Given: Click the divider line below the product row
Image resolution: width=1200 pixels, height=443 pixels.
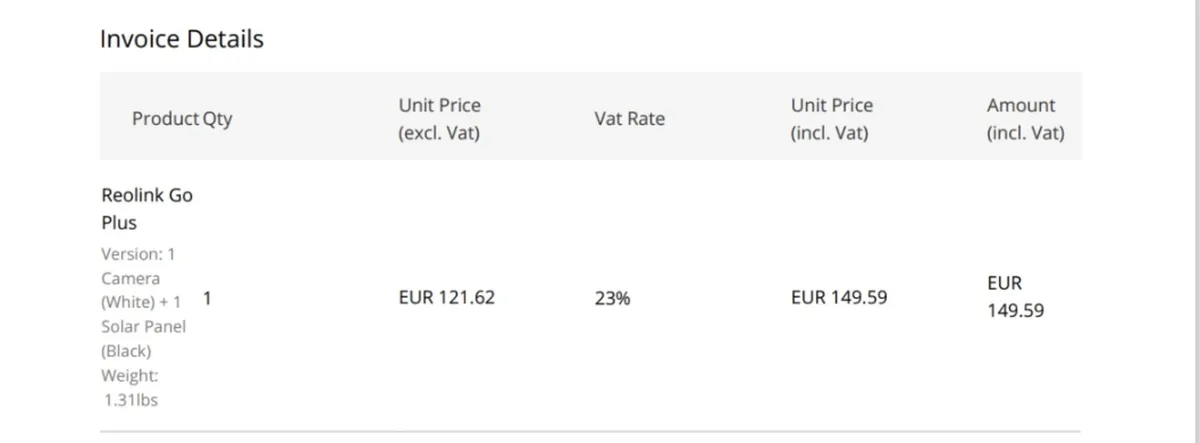Looking at the screenshot, I should pyautogui.click(x=590, y=432).
